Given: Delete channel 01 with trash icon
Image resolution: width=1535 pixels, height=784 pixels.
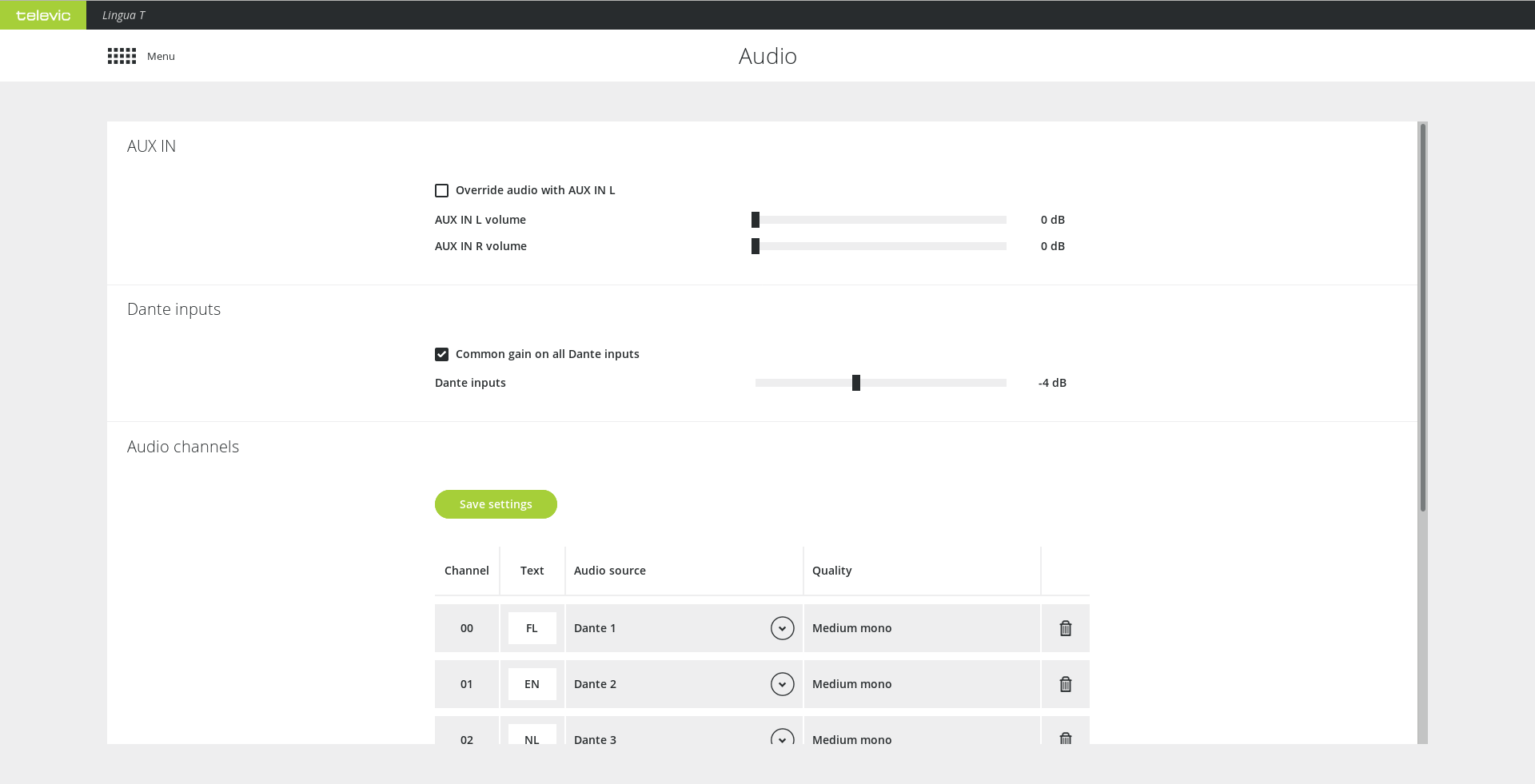Looking at the screenshot, I should (1065, 684).
